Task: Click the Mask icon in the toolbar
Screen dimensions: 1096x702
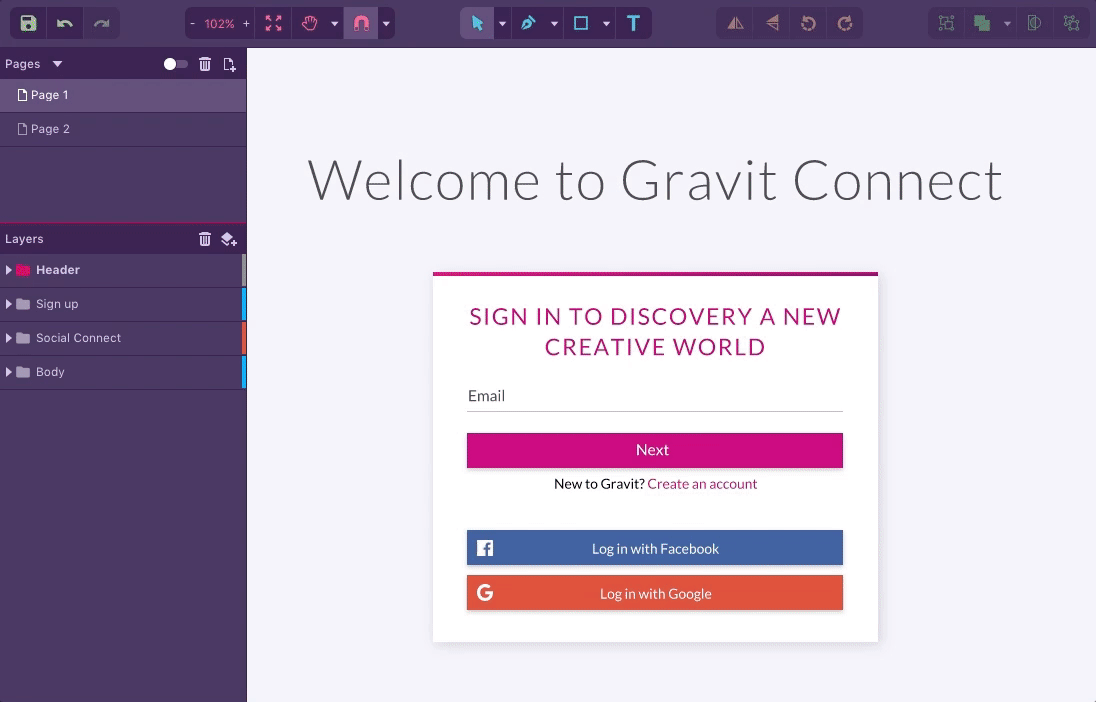Action: 1034,23
